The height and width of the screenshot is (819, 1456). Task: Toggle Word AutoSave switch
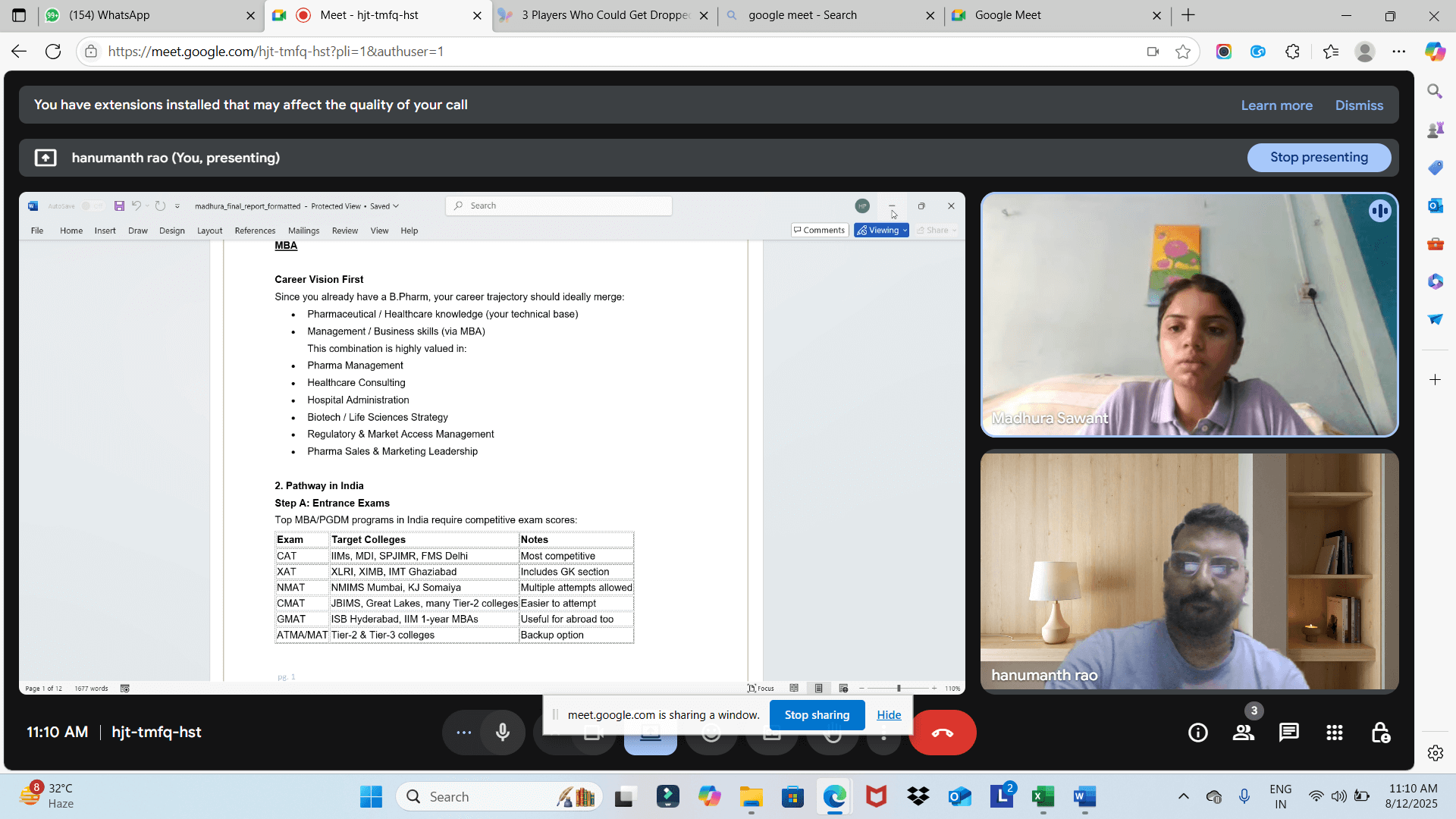[x=91, y=206]
